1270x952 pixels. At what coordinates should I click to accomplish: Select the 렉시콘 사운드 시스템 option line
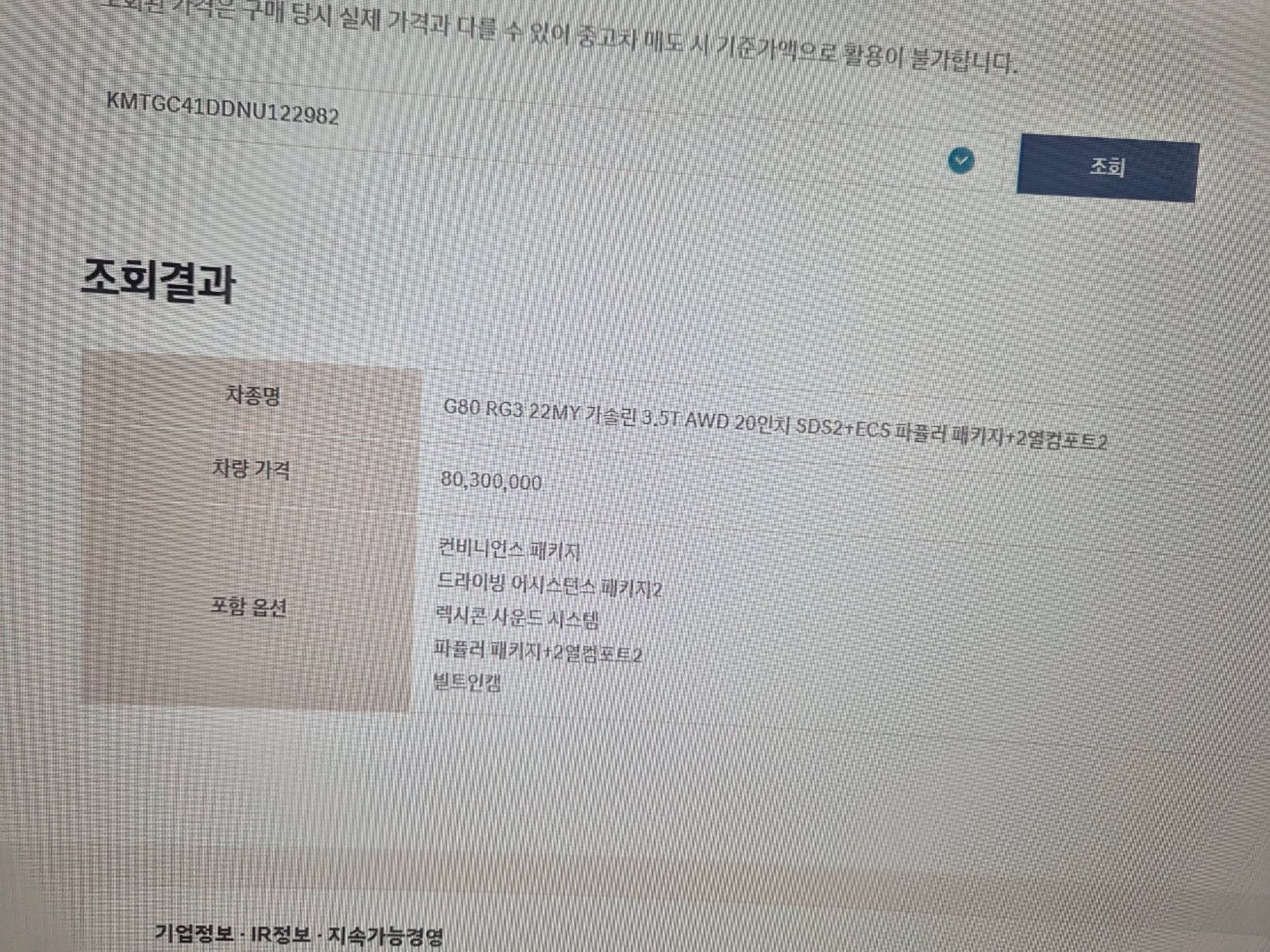[517, 616]
